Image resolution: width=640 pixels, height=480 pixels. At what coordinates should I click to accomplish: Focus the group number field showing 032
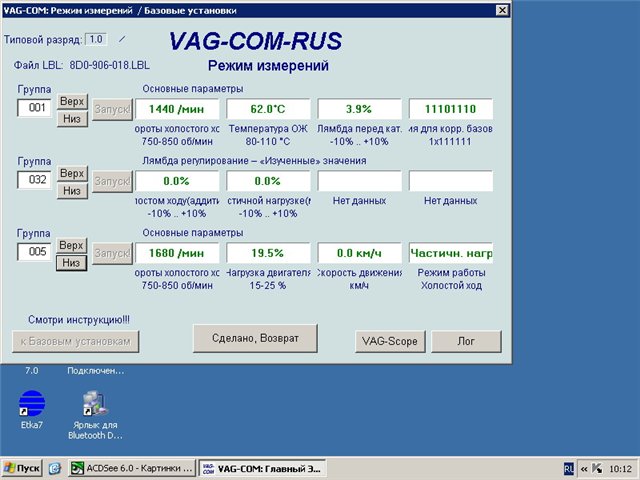pyautogui.click(x=34, y=180)
